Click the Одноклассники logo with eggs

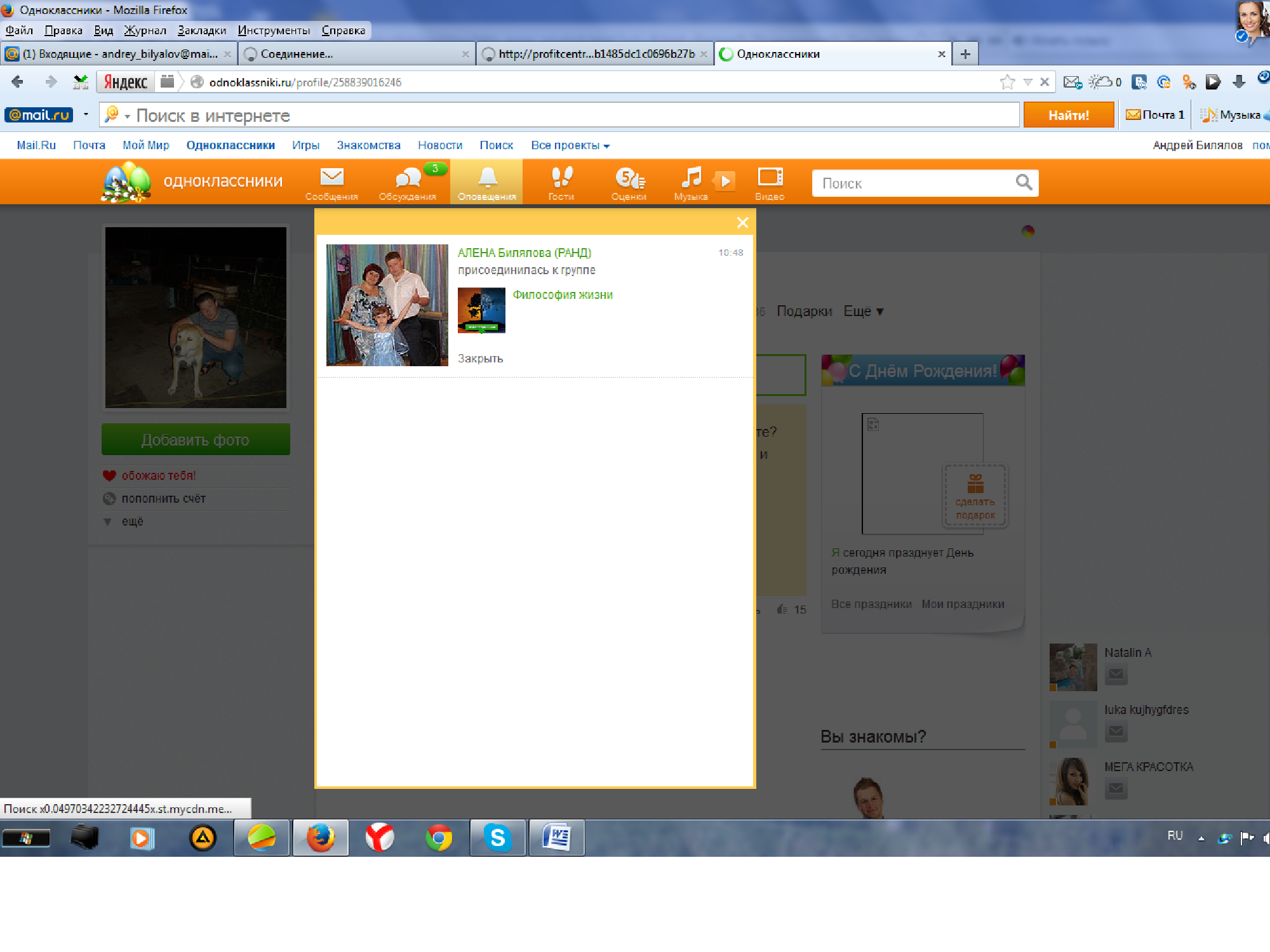click(x=126, y=182)
